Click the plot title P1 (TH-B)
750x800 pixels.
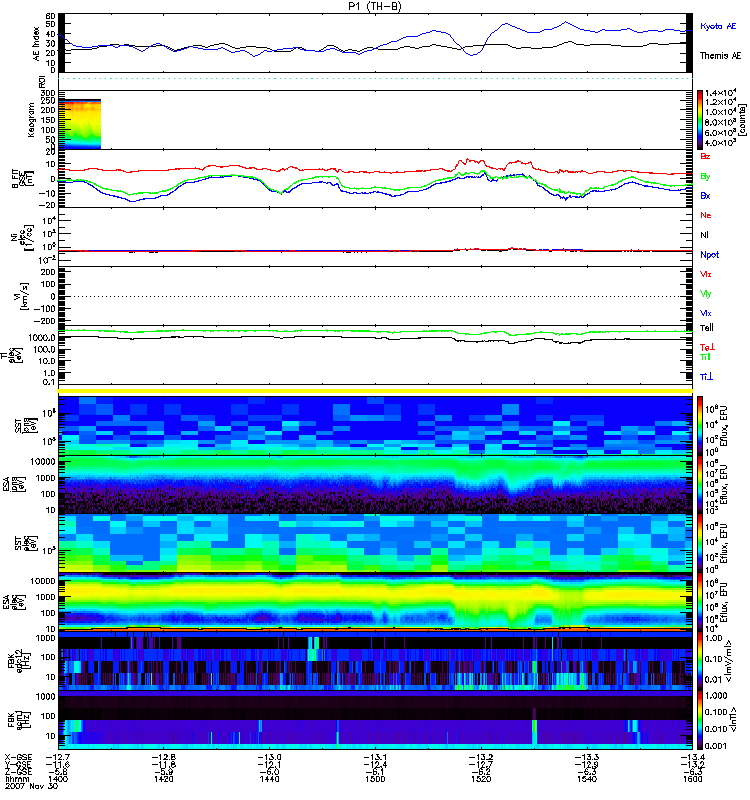click(x=375, y=6)
